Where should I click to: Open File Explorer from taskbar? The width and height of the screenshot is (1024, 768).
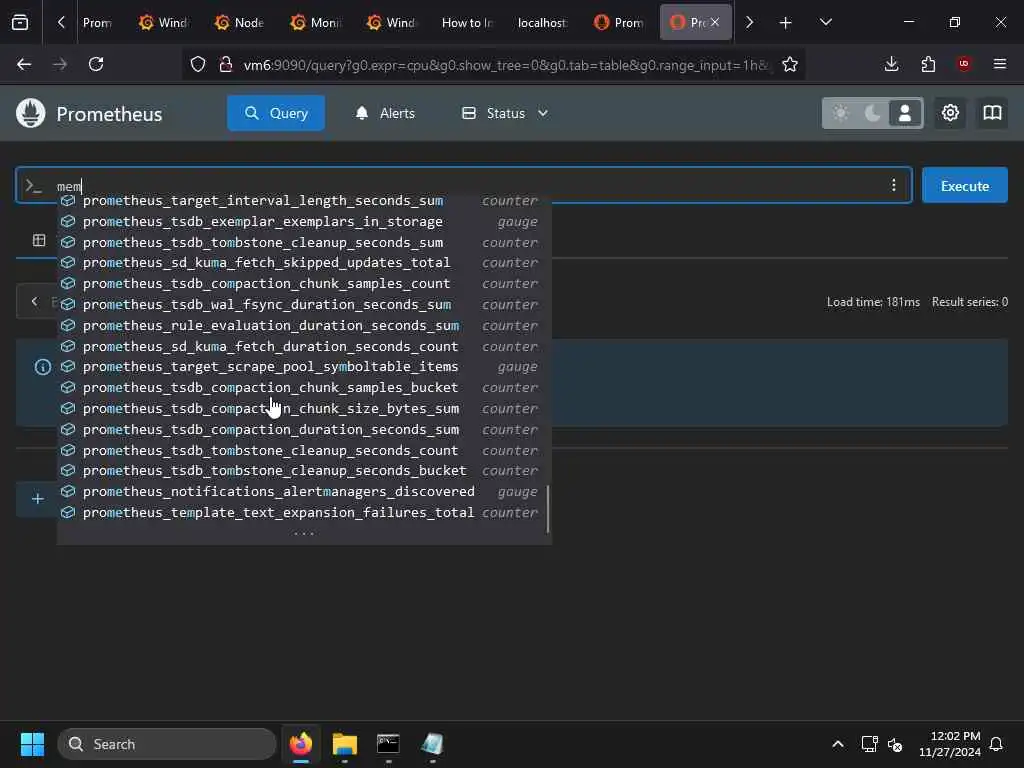point(345,744)
